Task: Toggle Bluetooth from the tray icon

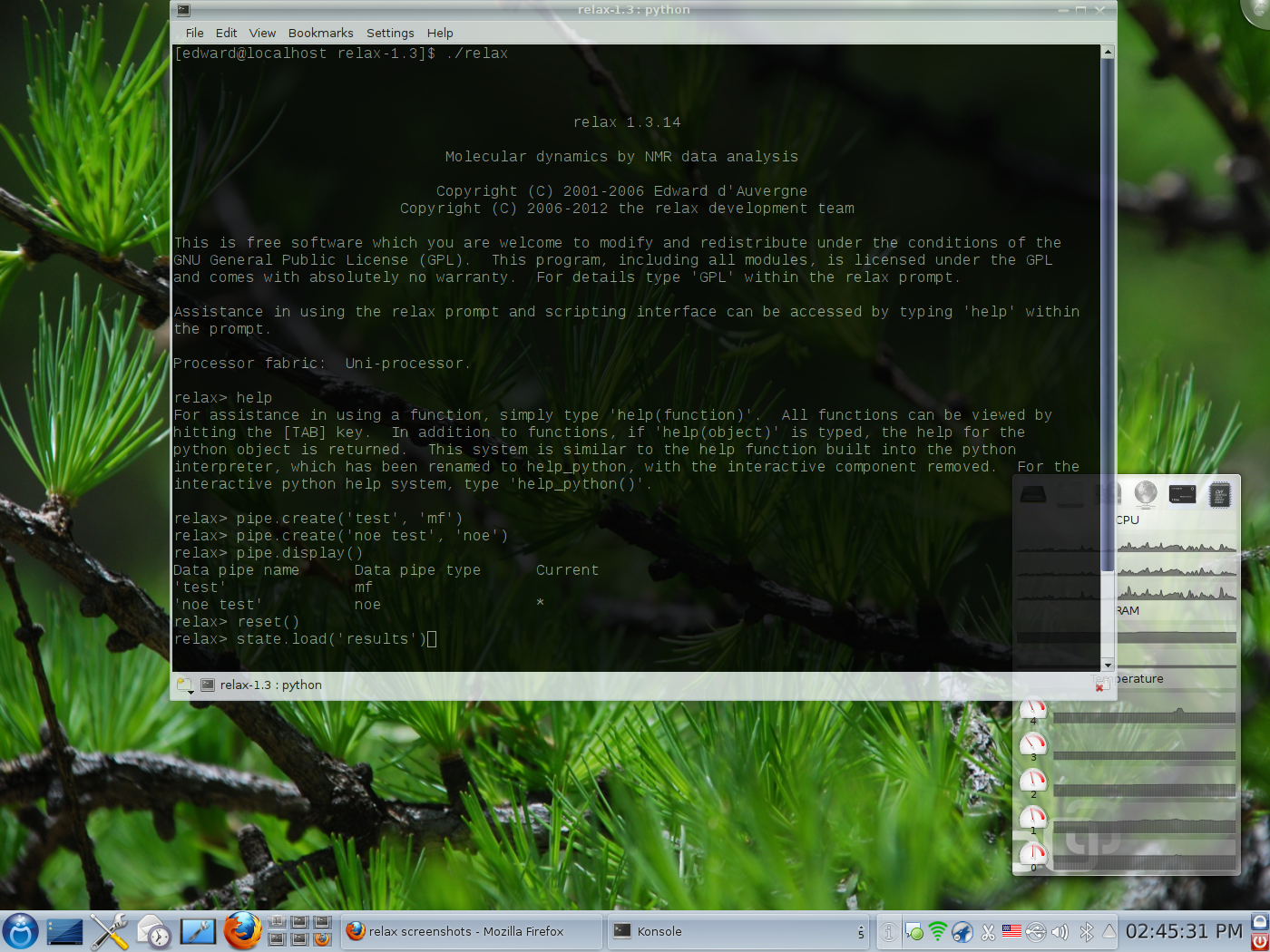Action: (x=1085, y=931)
